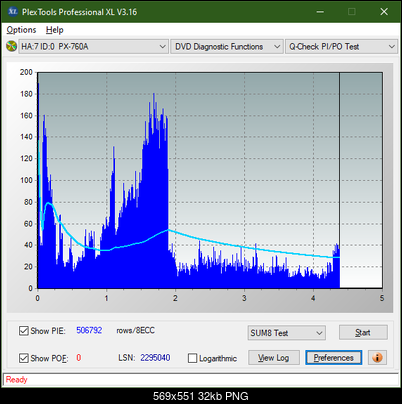Click the PlexTools XL app icon in title bar
Viewport: 402px width, 404px height.
[12, 12]
